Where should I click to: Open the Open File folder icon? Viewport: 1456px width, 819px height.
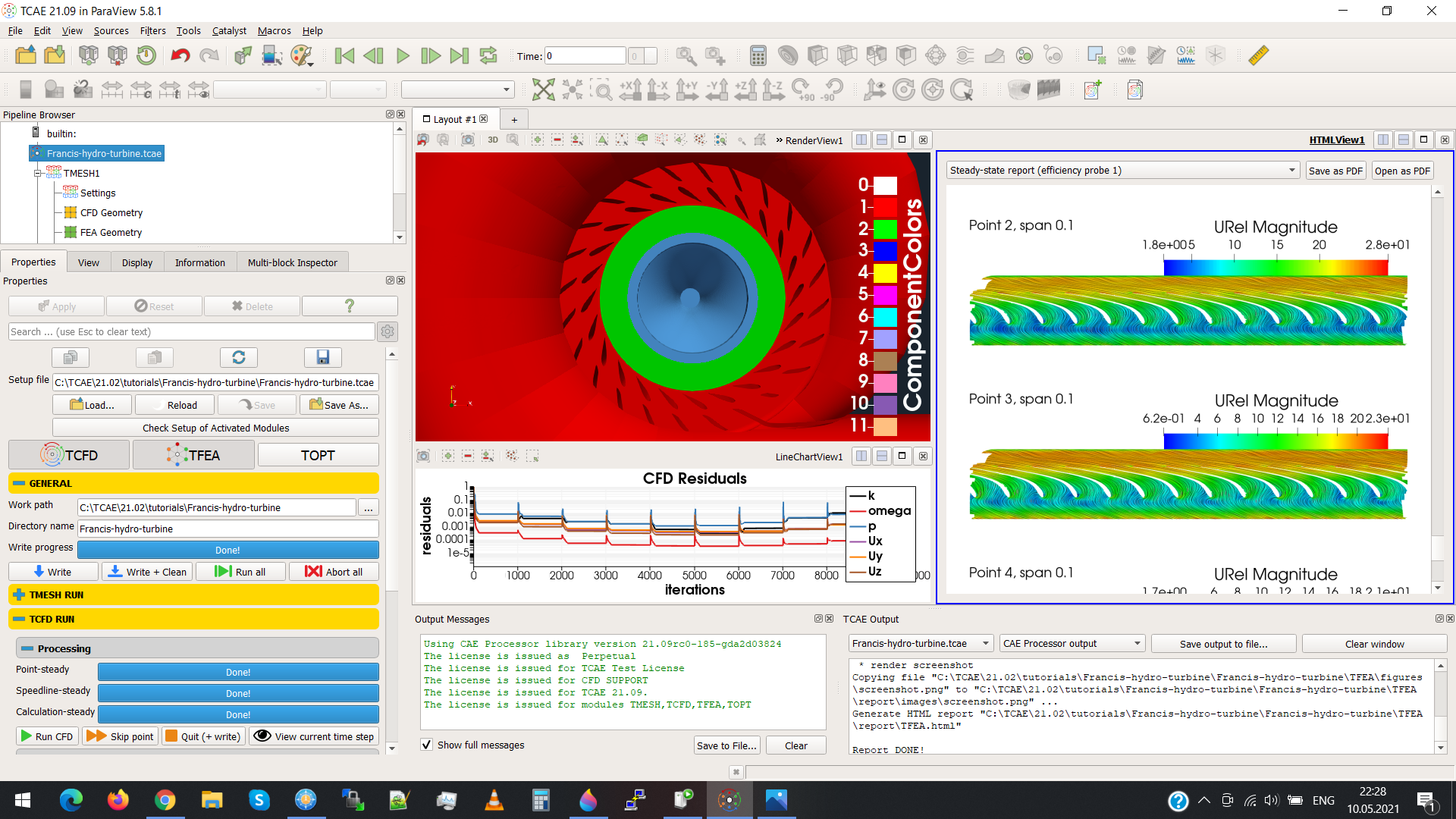tap(26, 55)
